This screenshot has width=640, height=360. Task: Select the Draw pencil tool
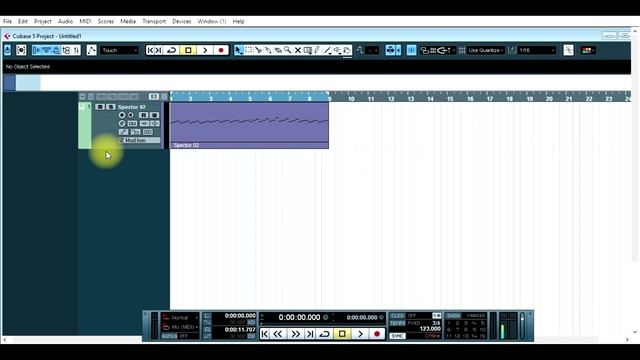point(317,50)
